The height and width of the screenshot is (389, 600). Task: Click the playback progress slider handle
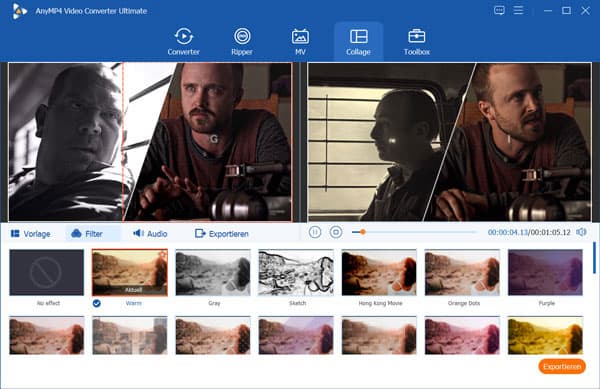point(363,232)
